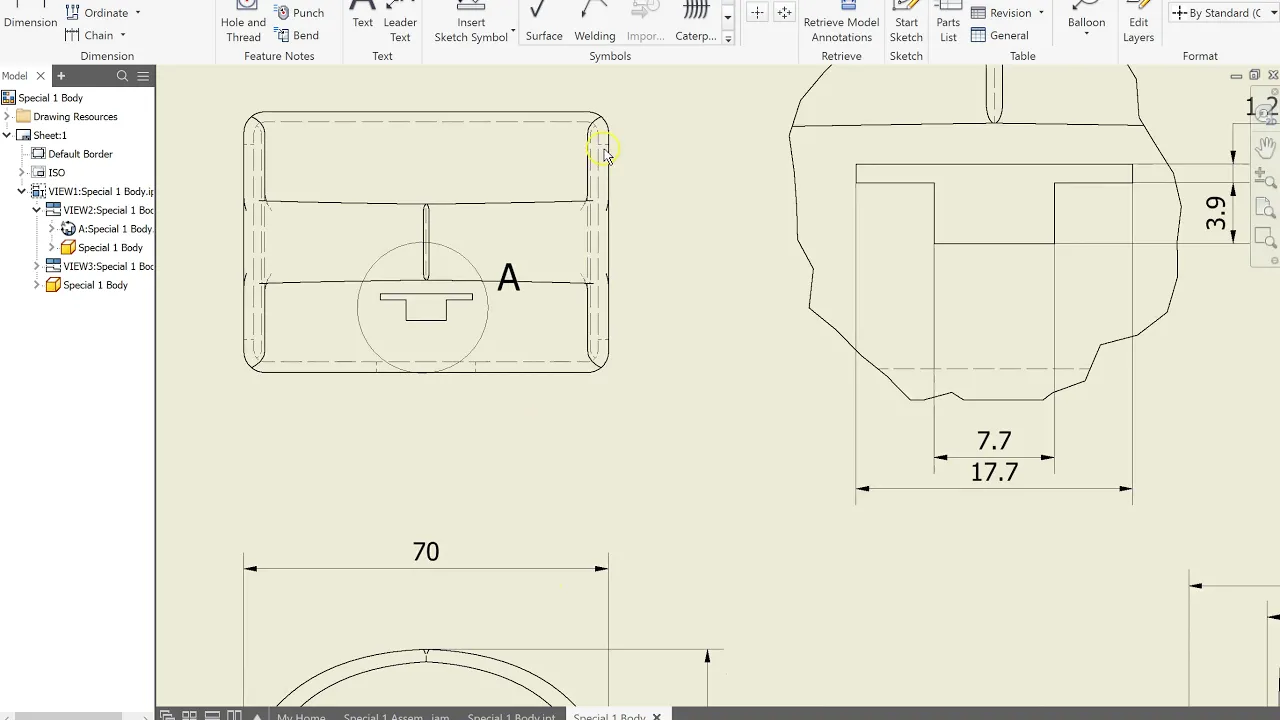Select the 70 dimension value

426,552
